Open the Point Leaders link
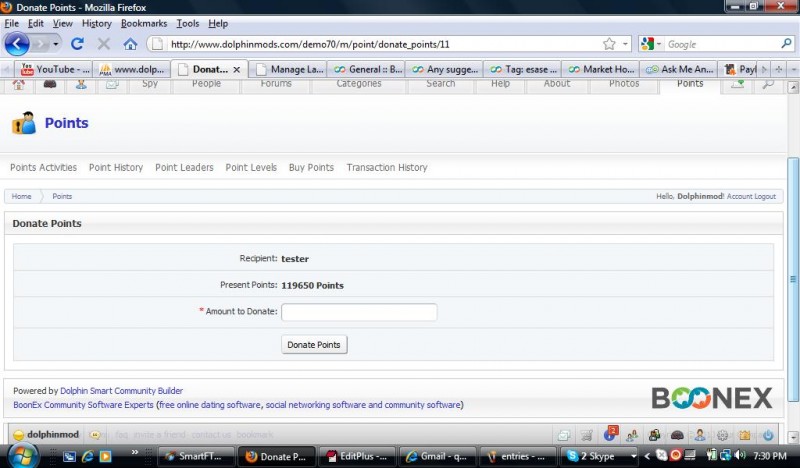This screenshot has width=800, height=468. 184,168
